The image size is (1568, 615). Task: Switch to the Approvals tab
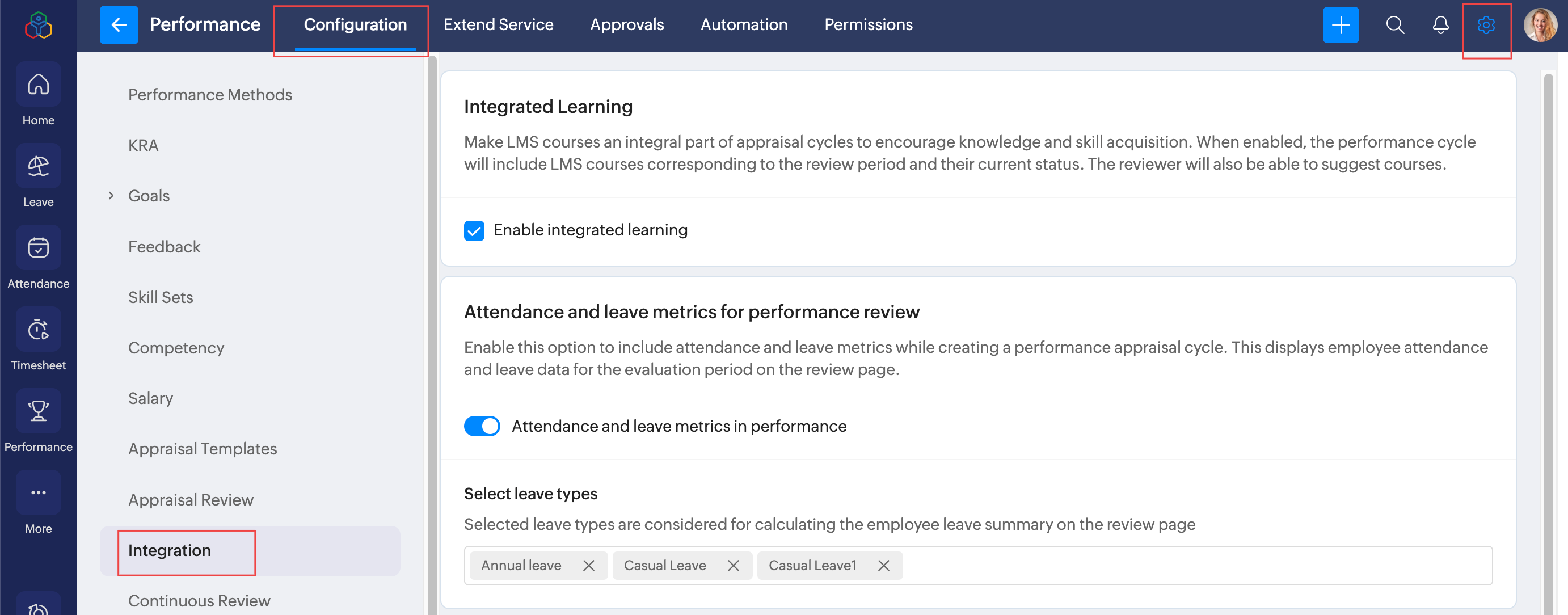pos(627,25)
